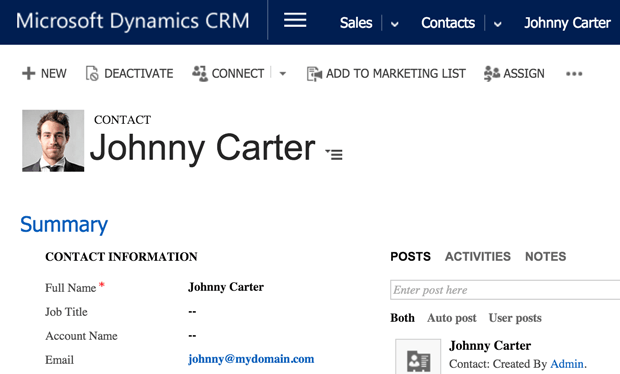The width and height of the screenshot is (620, 374).
Task: Click the Deactivate document icon
Action: coord(92,73)
